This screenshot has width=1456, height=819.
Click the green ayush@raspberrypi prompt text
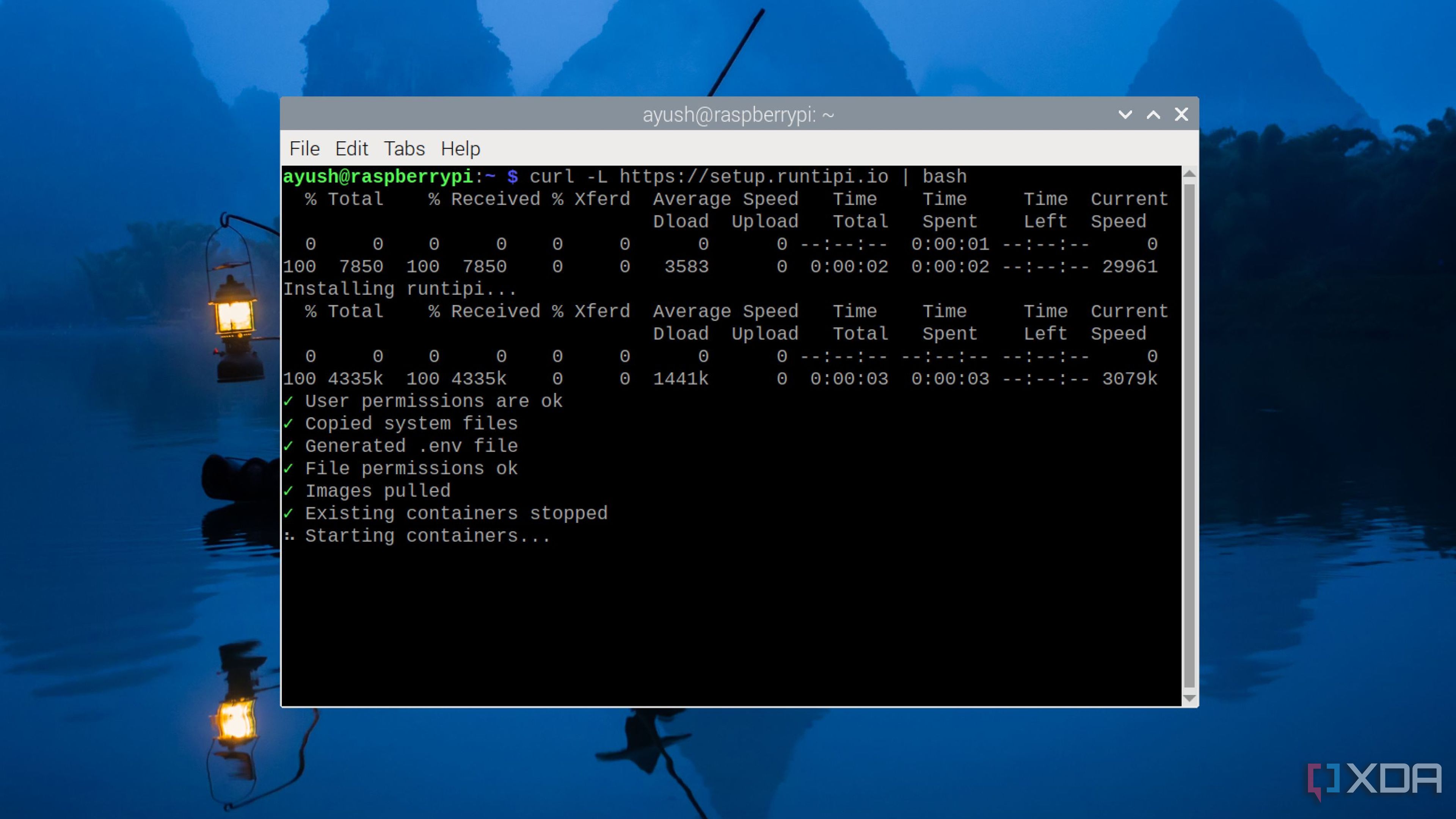coord(378,177)
